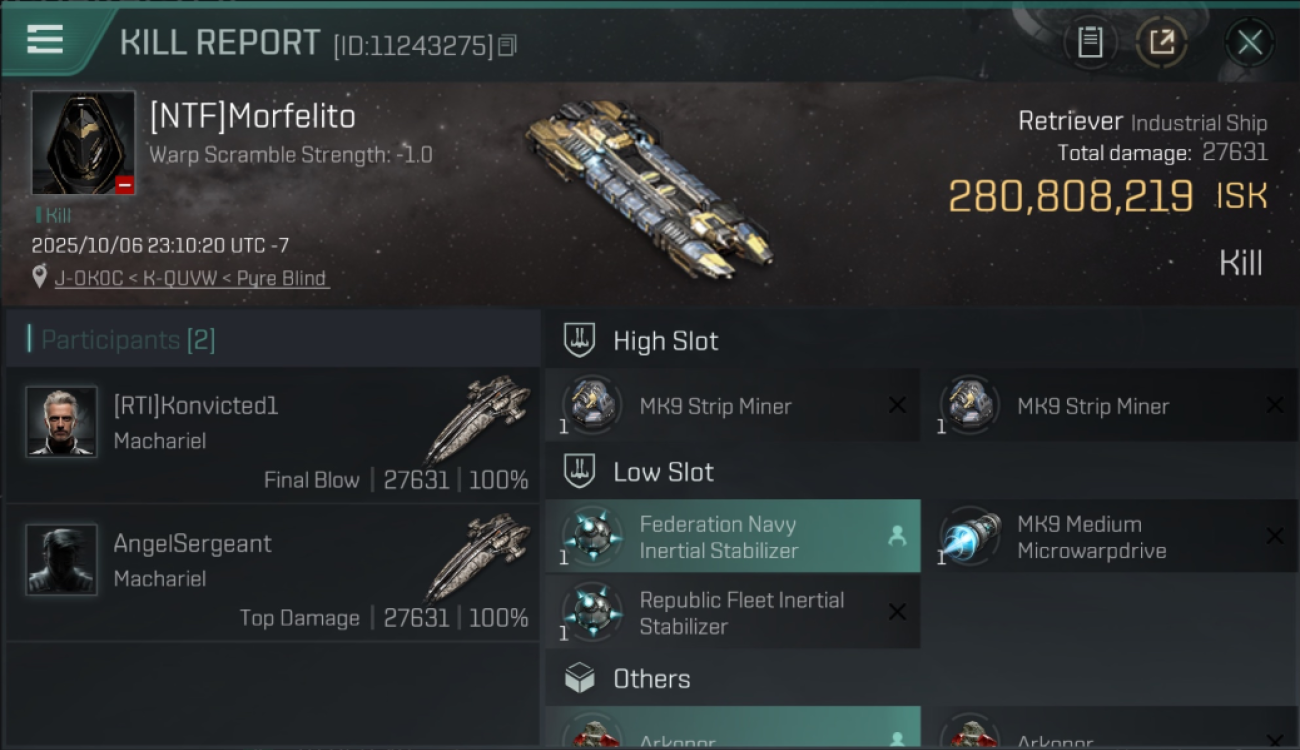The width and height of the screenshot is (1300, 750).
Task: Select the MK9 Medium Microwarpdrive module
Action: click(x=1110, y=537)
